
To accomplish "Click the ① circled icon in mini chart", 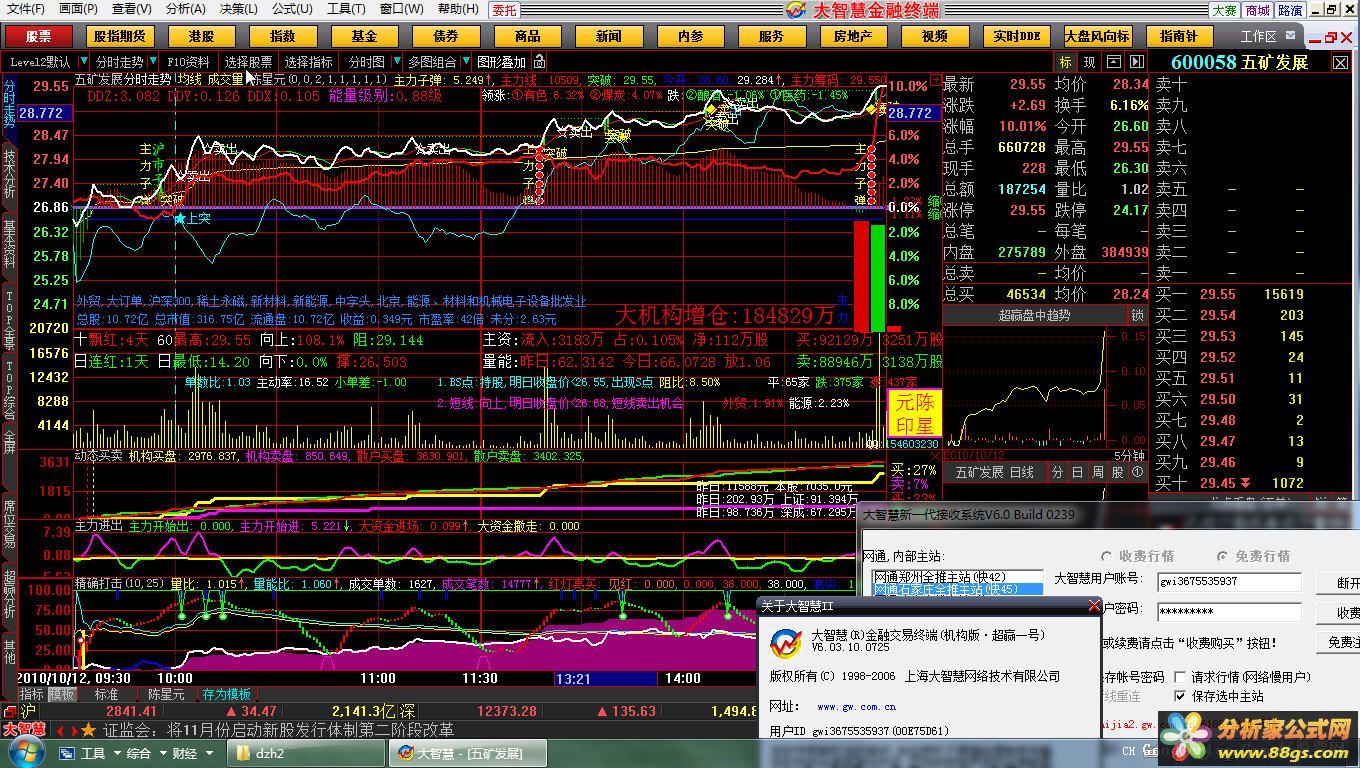I will (1137, 472).
